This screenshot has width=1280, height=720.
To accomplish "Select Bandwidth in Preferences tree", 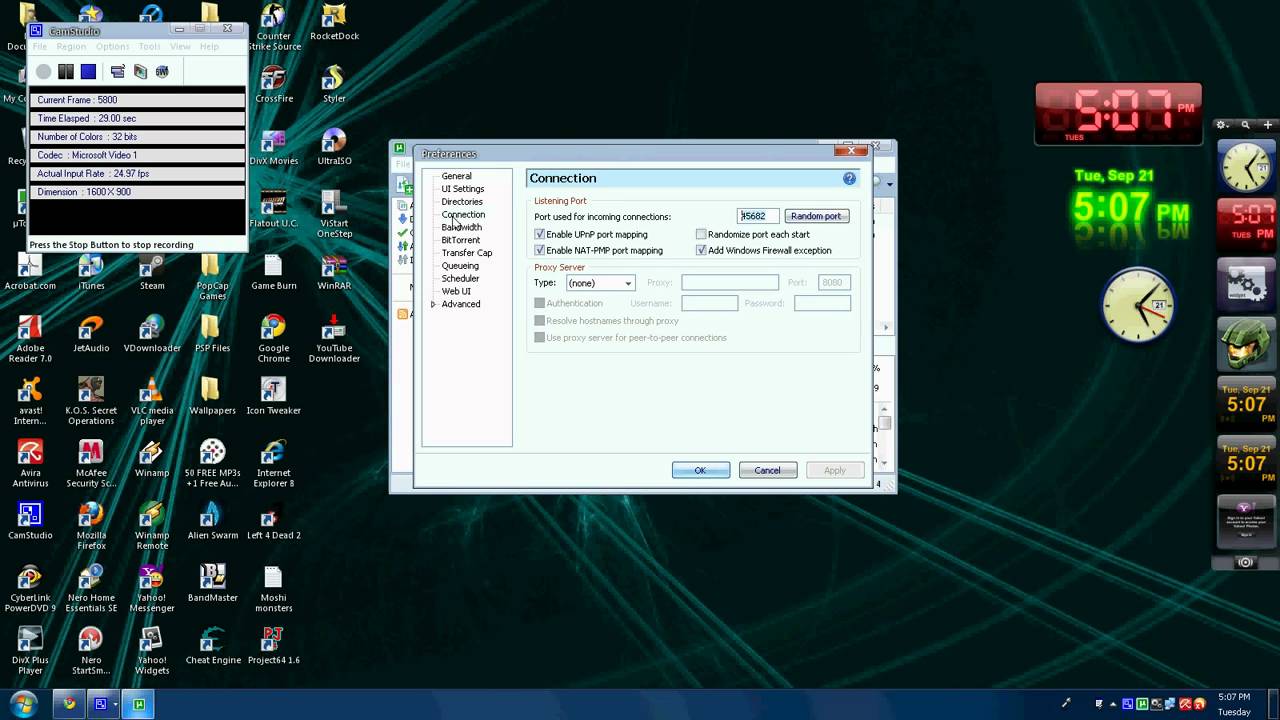I will [461, 227].
